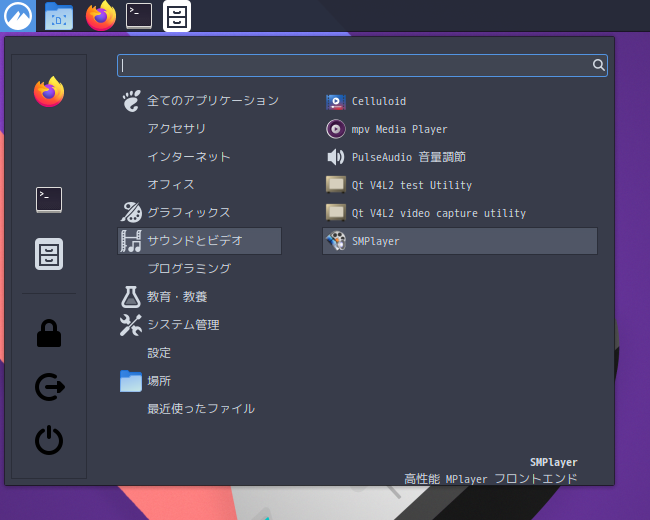Open the 教育・教養 category label
The height and width of the screenshot is (520, 650).
click(x=177, y=297)
